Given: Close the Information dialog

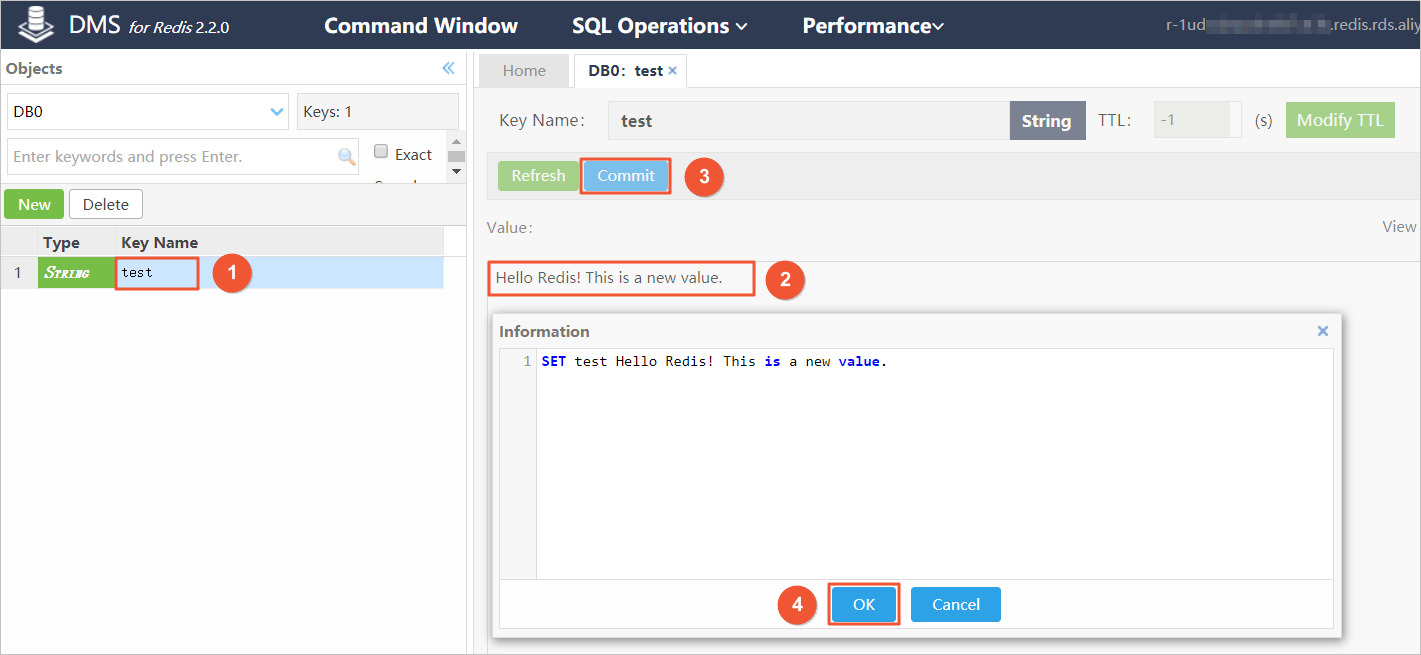Looking at the screenshot, I should [x=1323, y=331].
